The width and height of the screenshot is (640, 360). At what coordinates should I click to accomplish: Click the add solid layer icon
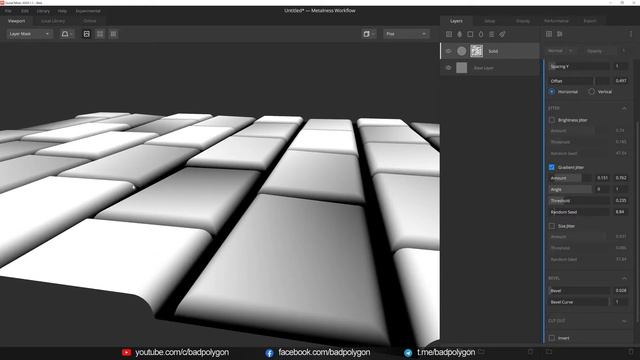pos(470,34)
